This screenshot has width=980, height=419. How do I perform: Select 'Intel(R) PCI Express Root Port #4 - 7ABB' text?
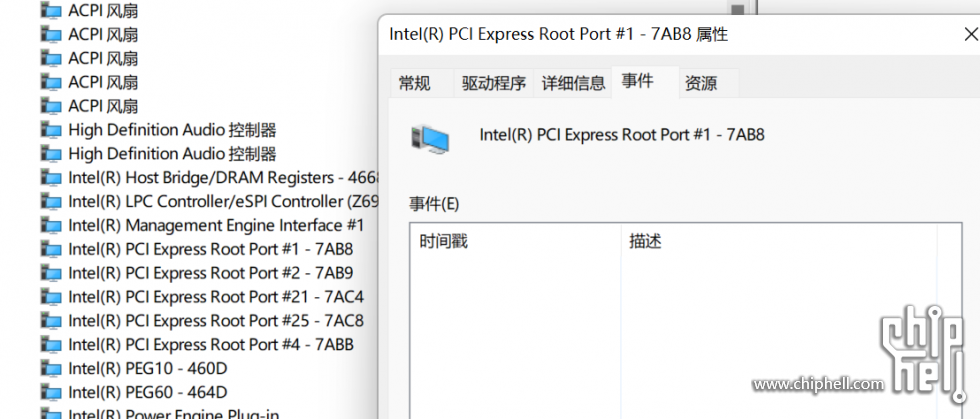tap(211, 345)
